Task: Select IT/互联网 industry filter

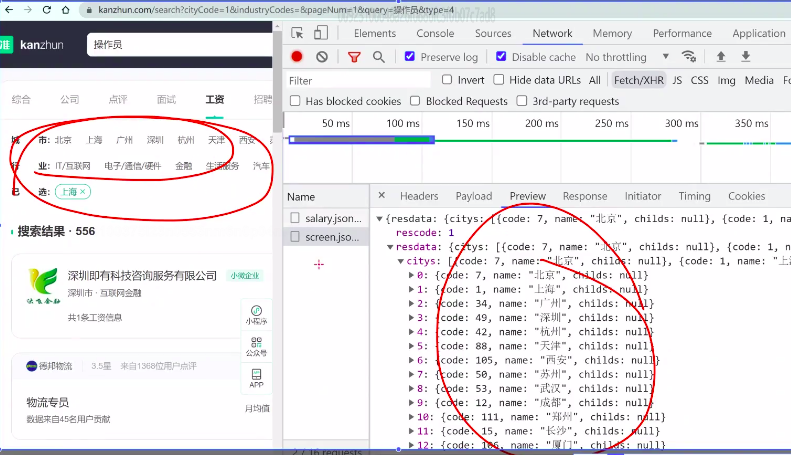Action: (73, 166)
